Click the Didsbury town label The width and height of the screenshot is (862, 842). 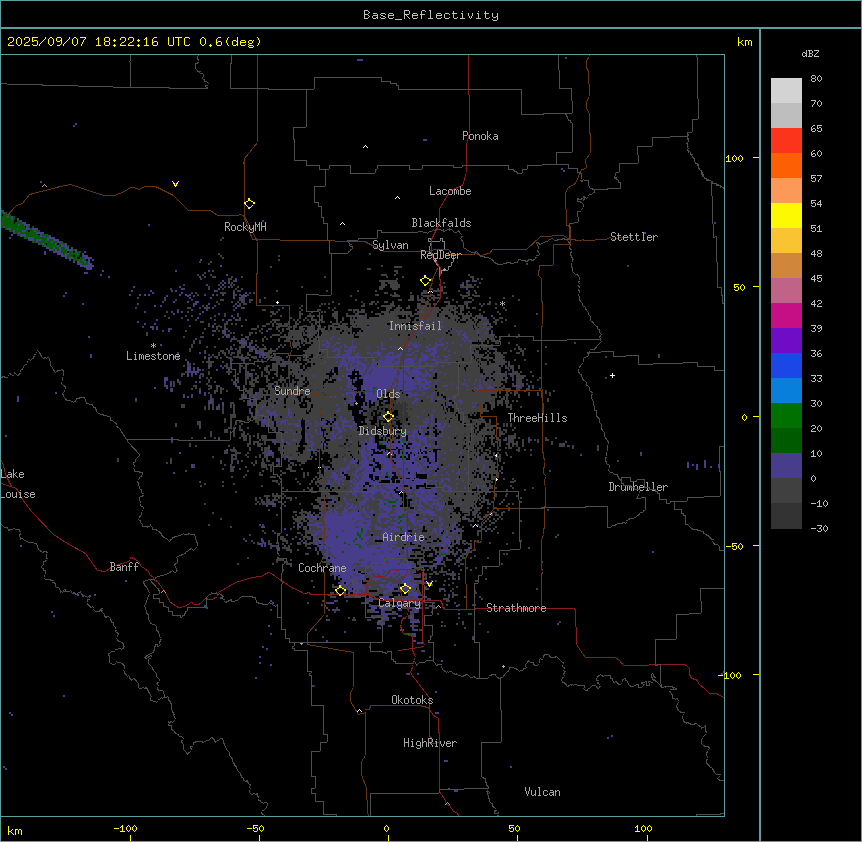pyautogui.click(x=383, y=431)
